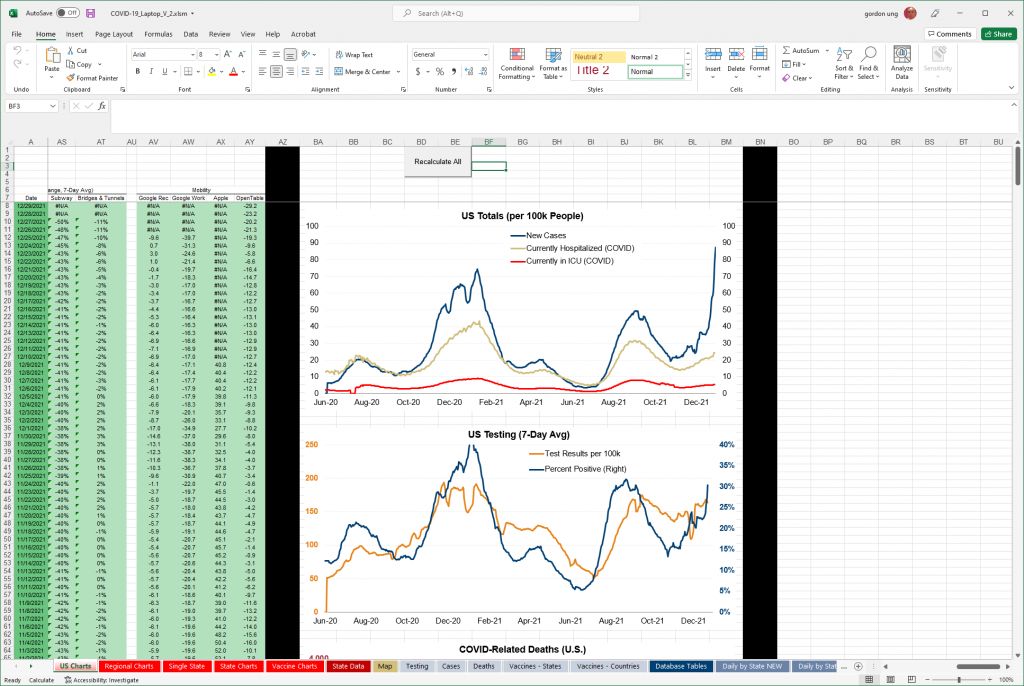Open the Number Format dropdown showing General
Screen dimensions: 1024x686
tap(449, 54)
